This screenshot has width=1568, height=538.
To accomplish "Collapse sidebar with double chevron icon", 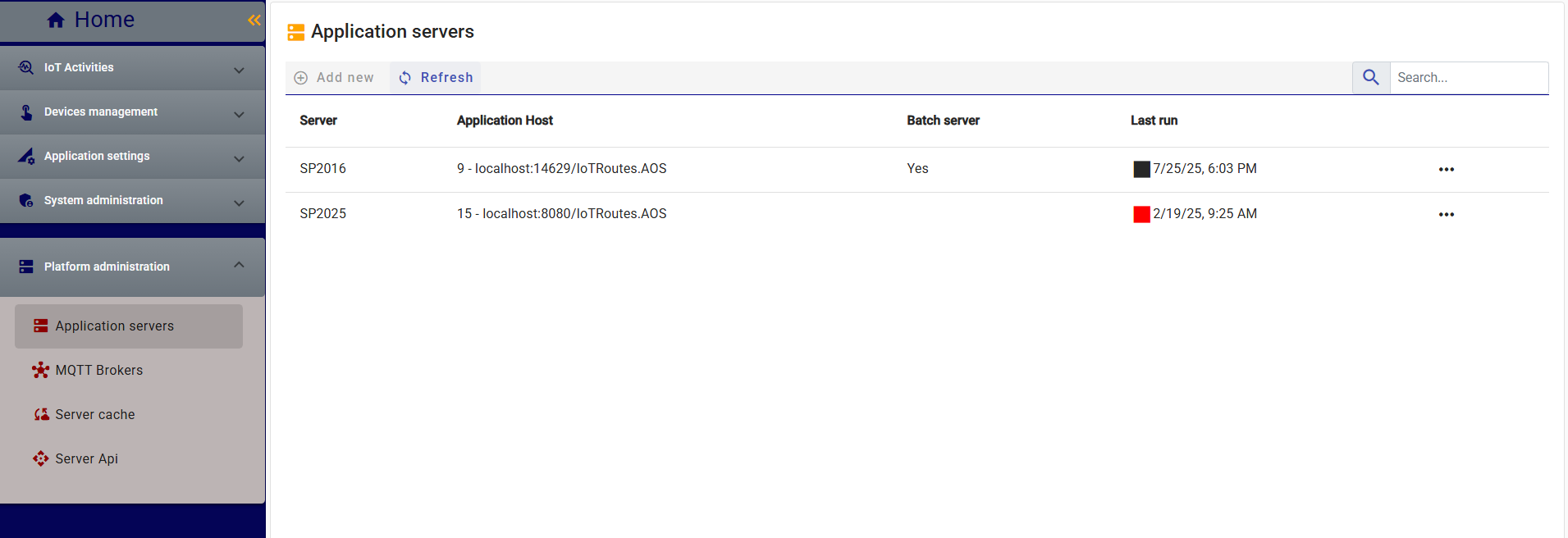I will pyautogui.click(x=254, y=21).
